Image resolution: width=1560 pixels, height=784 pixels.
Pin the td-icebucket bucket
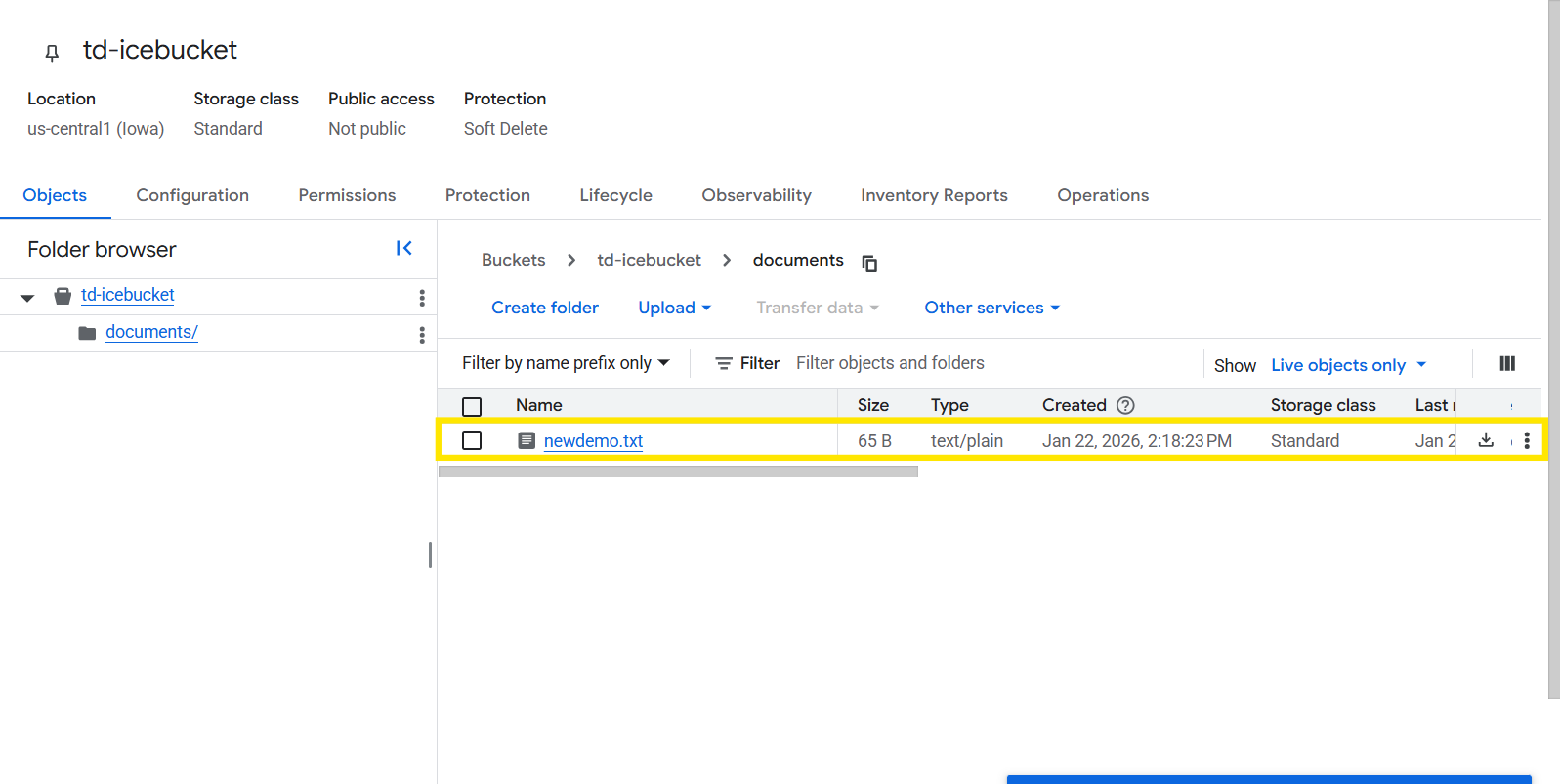52,53
